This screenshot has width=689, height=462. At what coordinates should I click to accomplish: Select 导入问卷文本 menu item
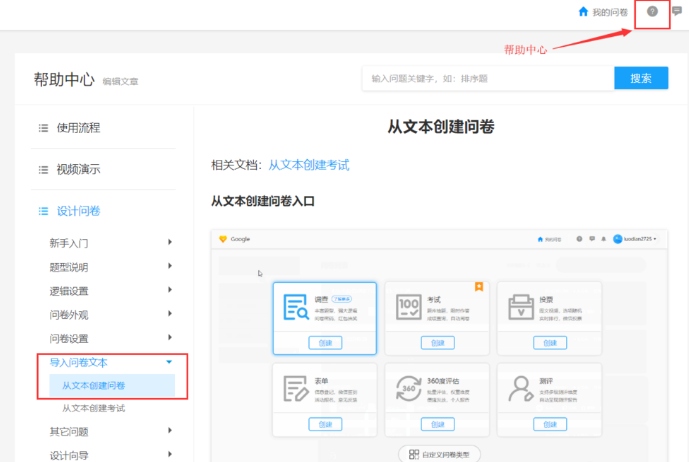78,363
